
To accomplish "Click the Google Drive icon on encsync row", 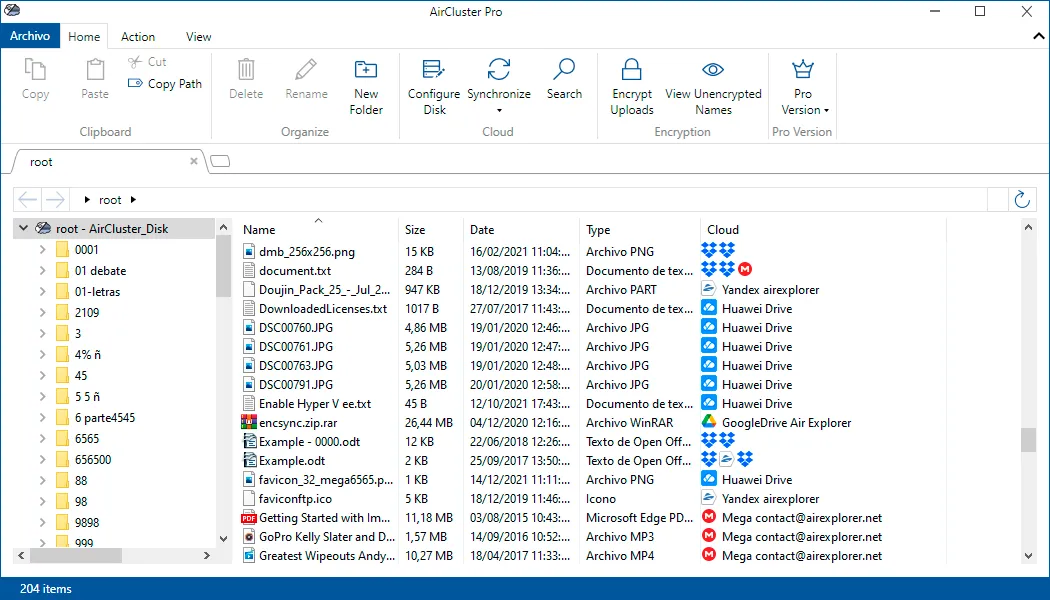I will pos(708,422).
